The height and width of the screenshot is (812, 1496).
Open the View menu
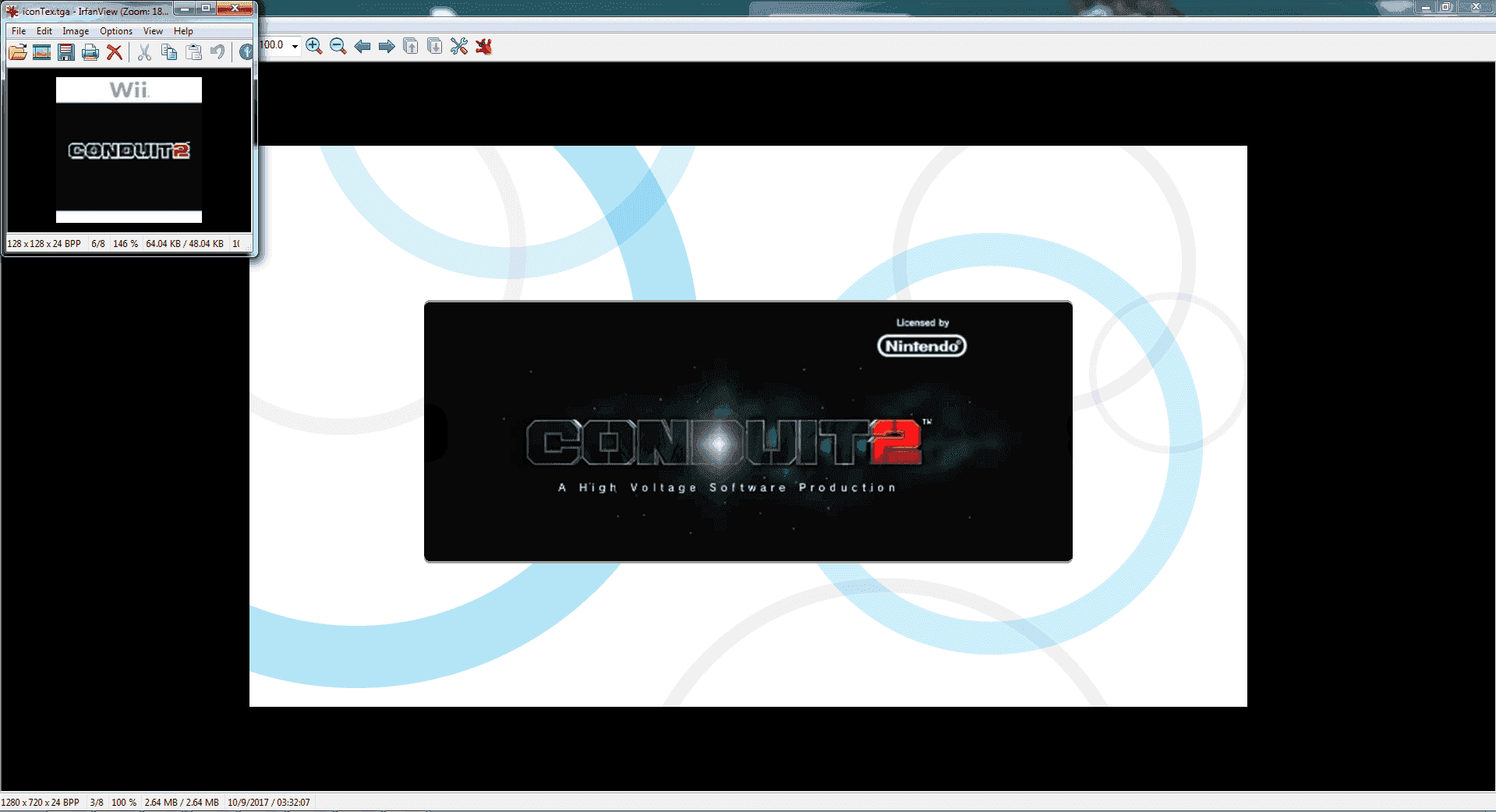[x=153, y=31]
